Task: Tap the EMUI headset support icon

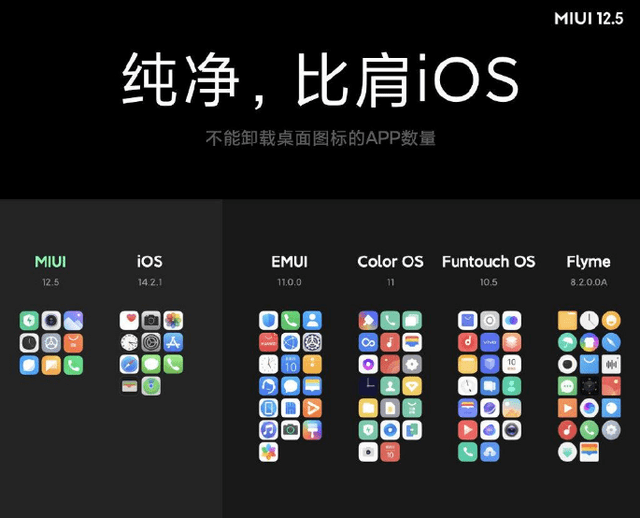Action: [x=269, y=386]
